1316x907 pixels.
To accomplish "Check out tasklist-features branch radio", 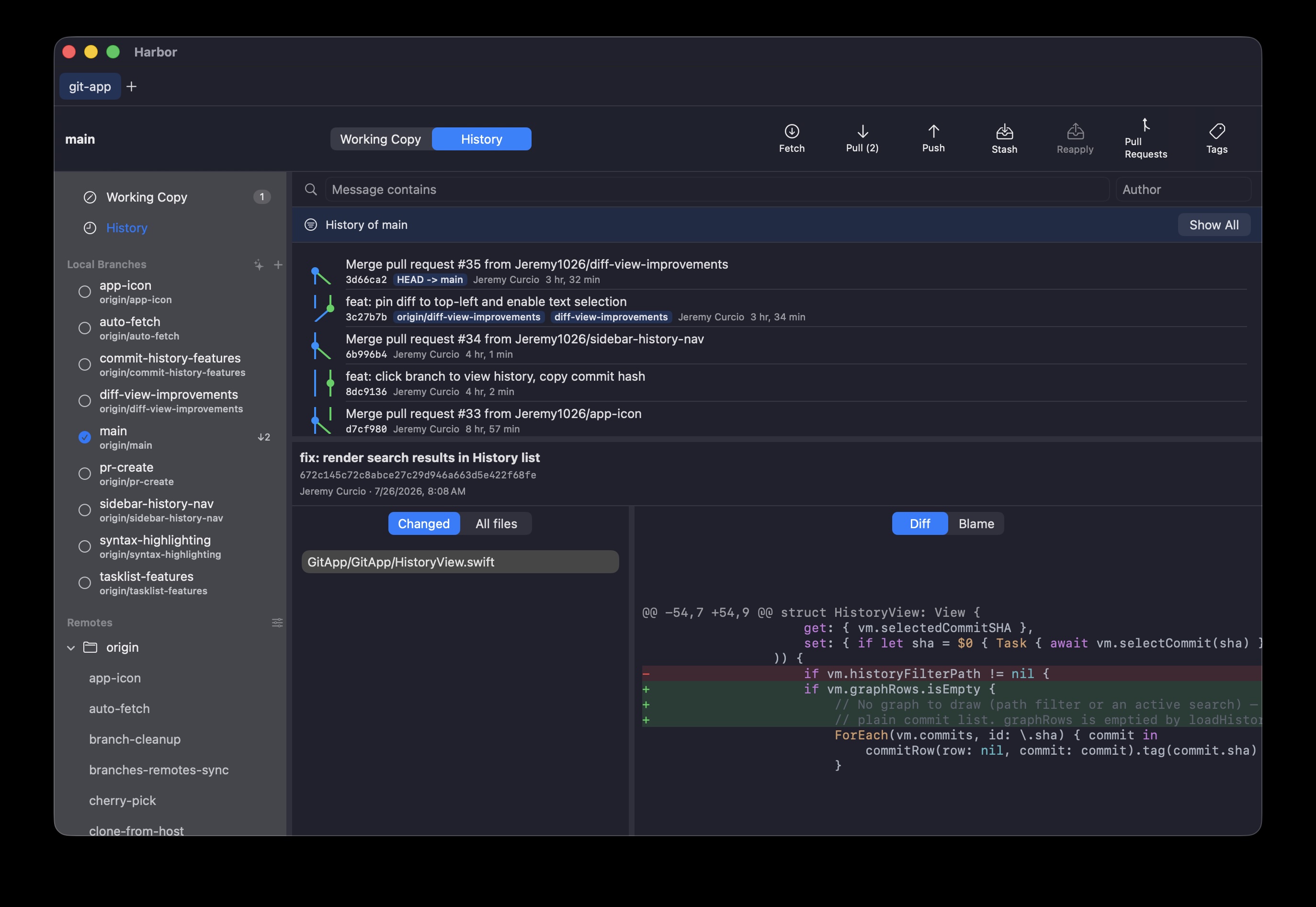I will point(85,582).
